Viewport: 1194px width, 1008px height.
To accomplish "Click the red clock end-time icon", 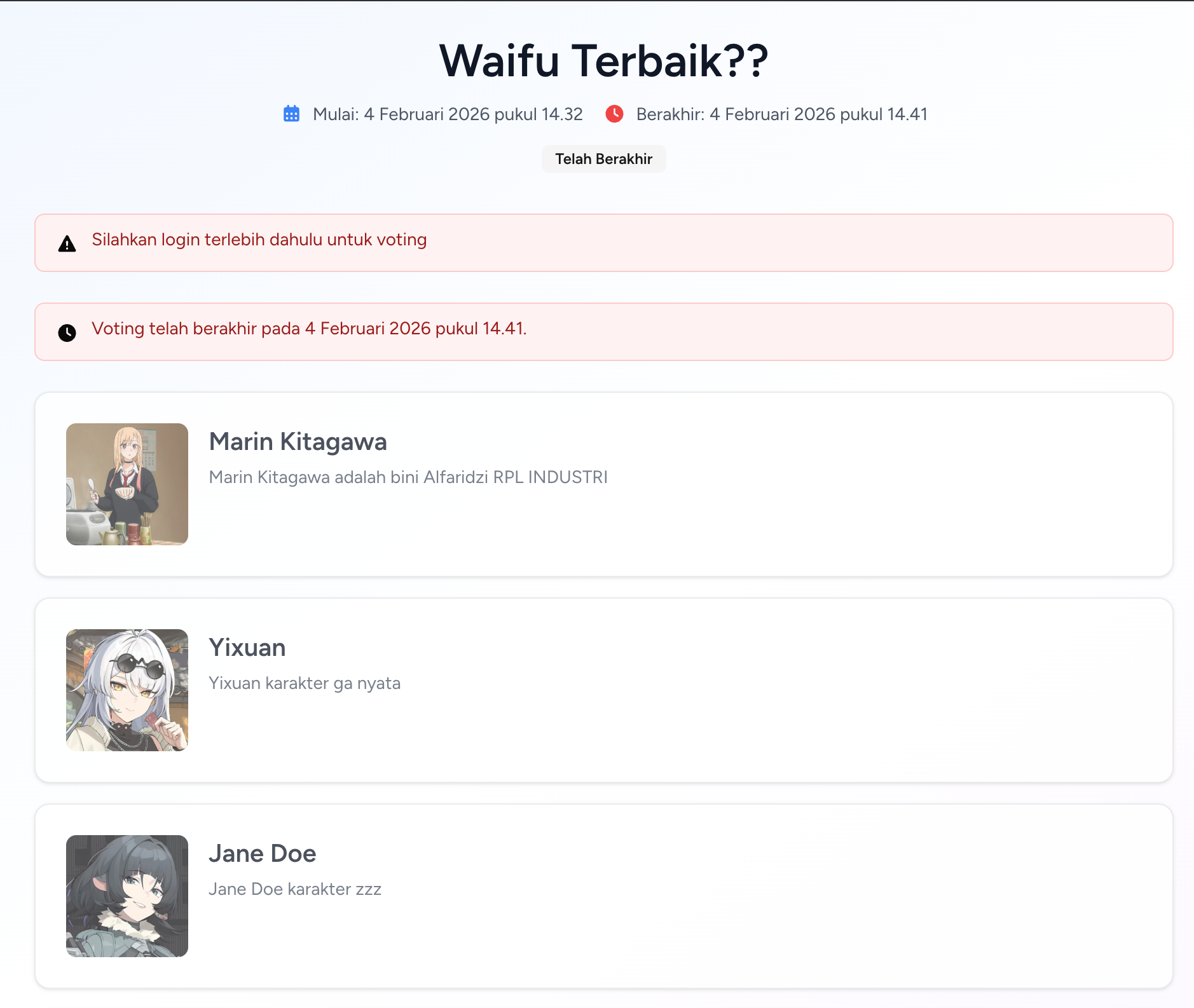I will (x=614, y=114).
